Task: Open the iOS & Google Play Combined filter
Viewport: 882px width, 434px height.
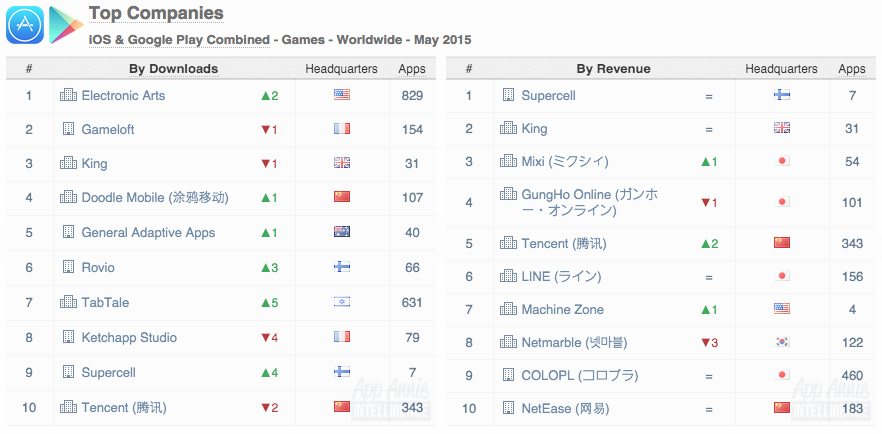Action: (179, 40)
